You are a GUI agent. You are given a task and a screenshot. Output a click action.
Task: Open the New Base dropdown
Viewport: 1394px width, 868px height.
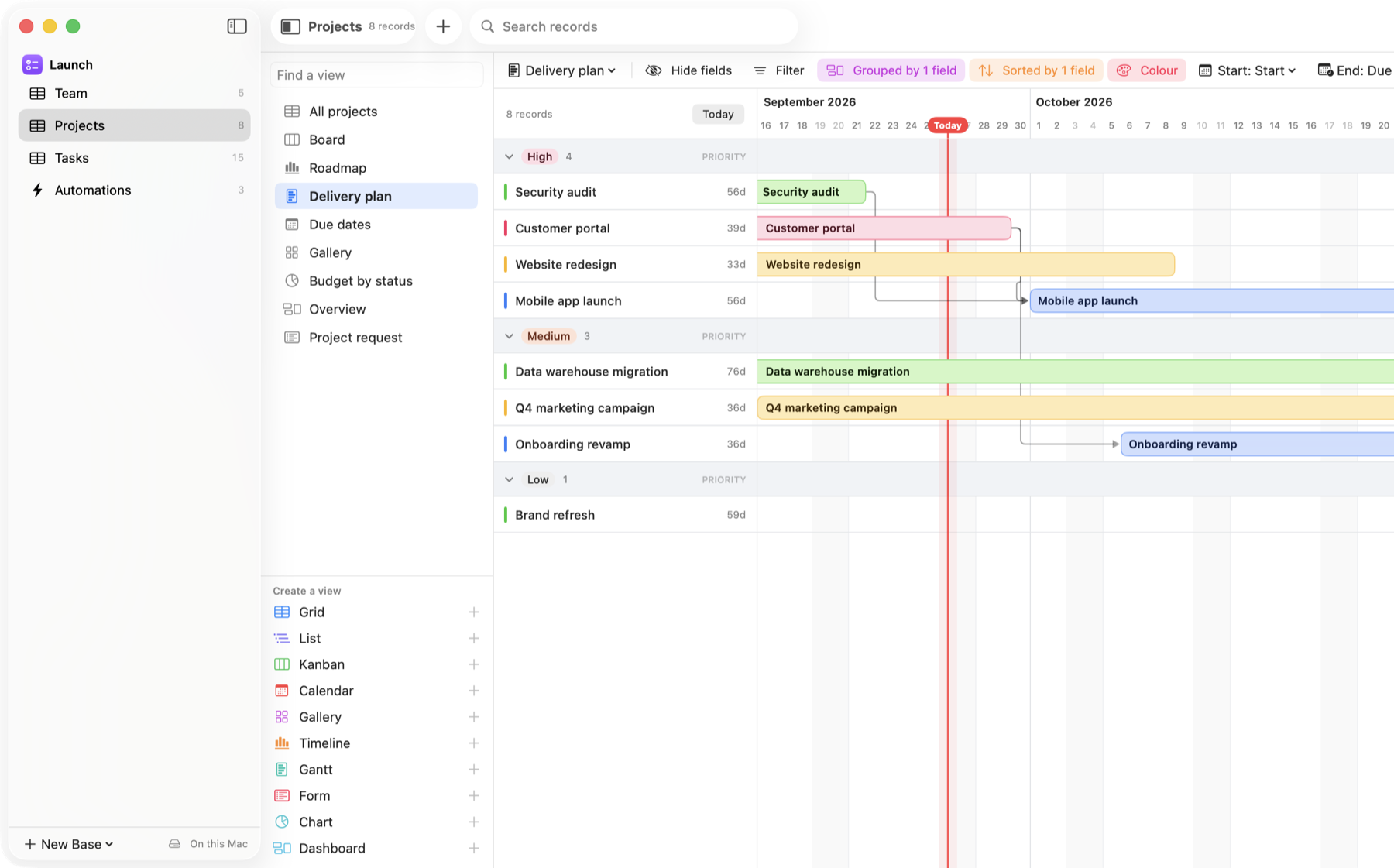69,844
